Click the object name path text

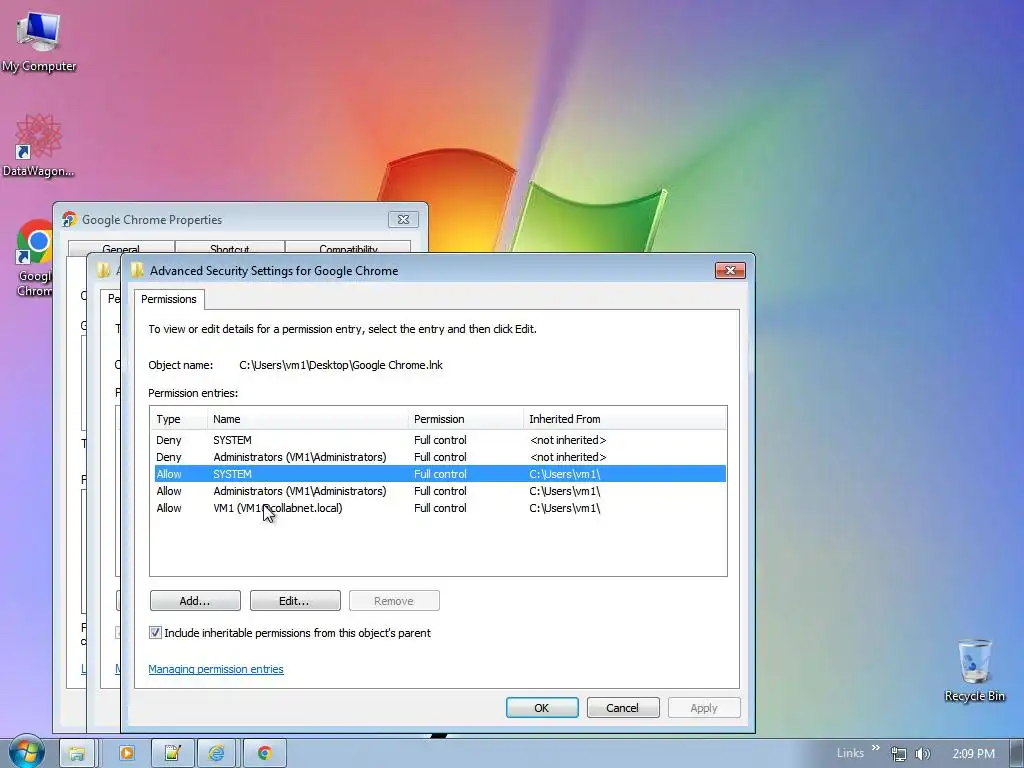[341, 365]
